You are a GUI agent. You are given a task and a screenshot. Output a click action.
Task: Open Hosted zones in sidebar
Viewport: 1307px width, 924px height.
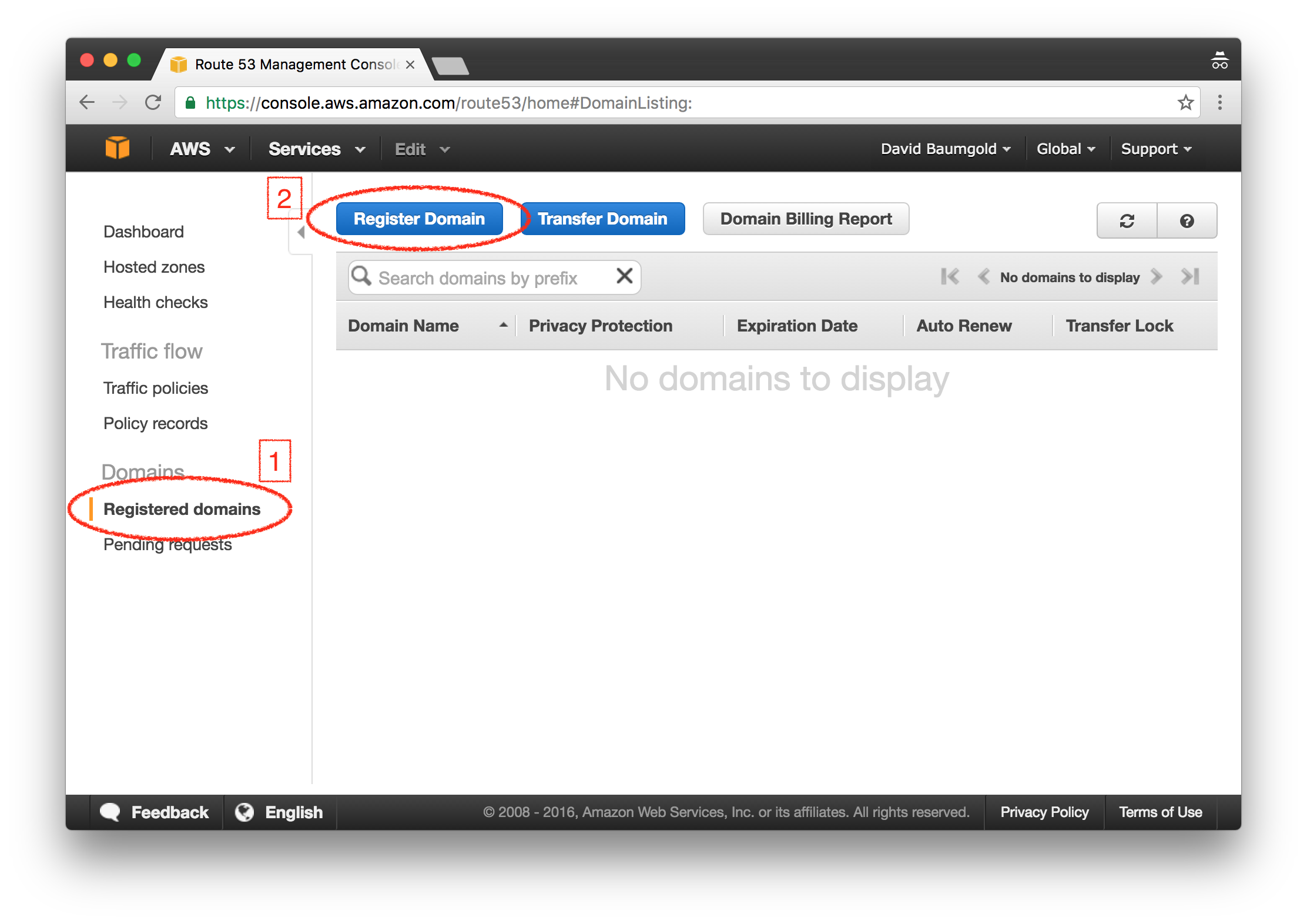(x=154, y=267)
